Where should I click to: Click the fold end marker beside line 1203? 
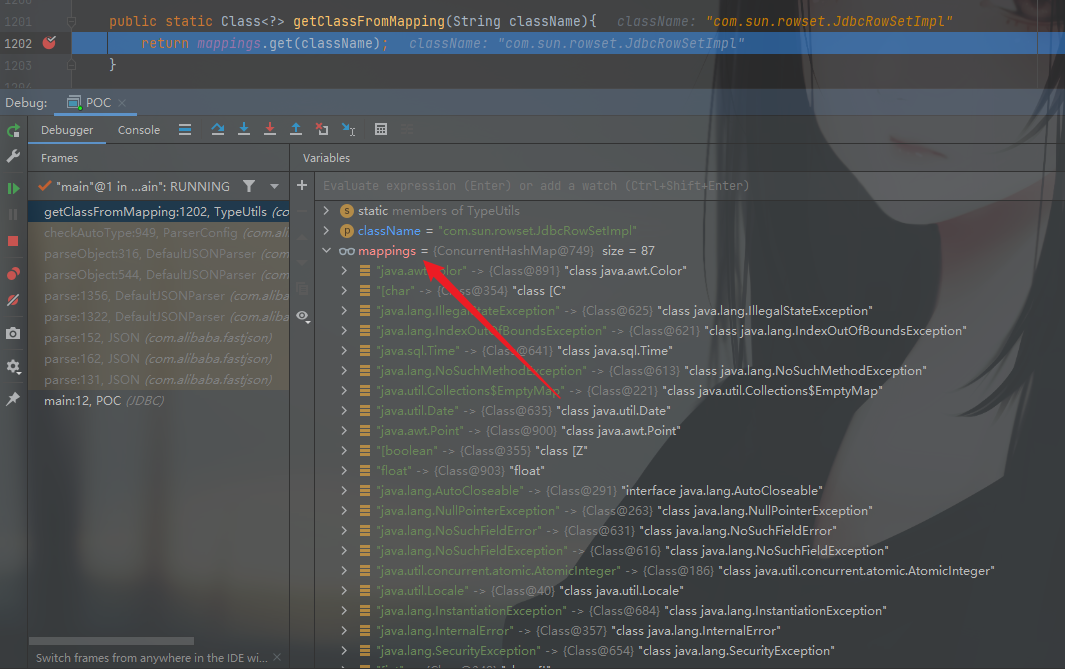[x=71, y=65]
